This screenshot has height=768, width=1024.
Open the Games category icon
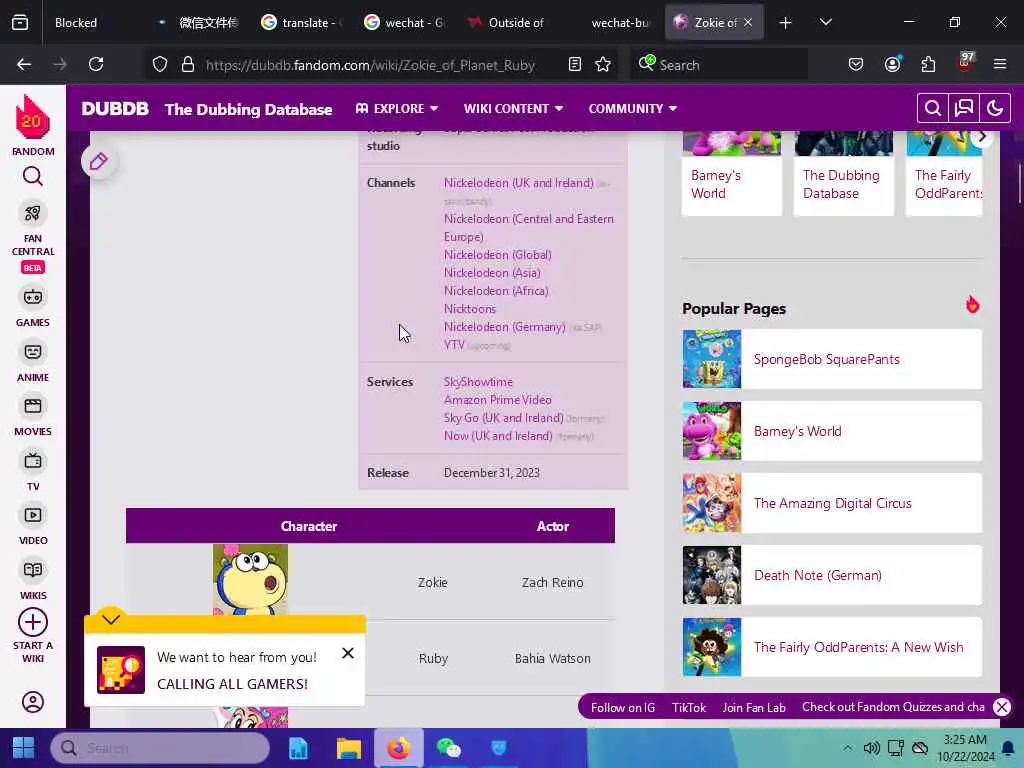[x=33, y=297]
